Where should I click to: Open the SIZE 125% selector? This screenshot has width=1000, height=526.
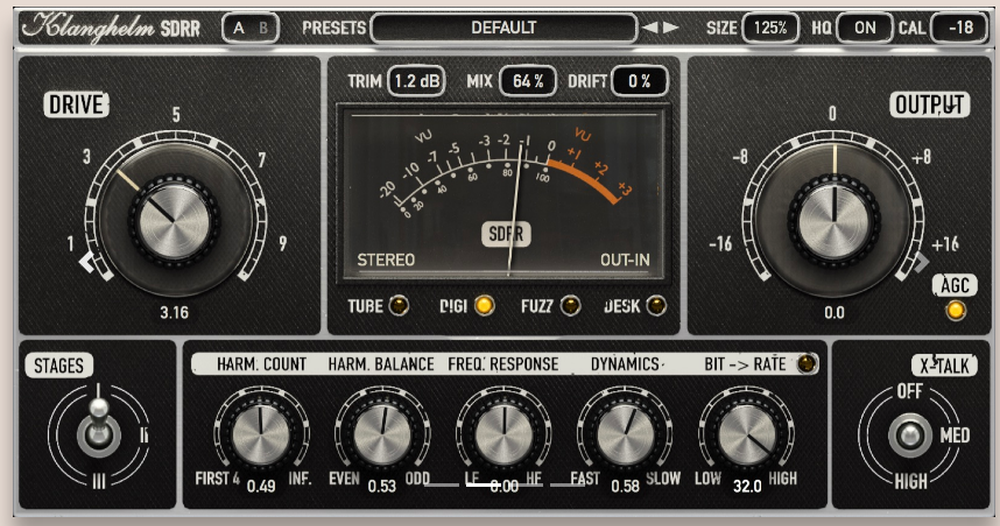[770, 28]
